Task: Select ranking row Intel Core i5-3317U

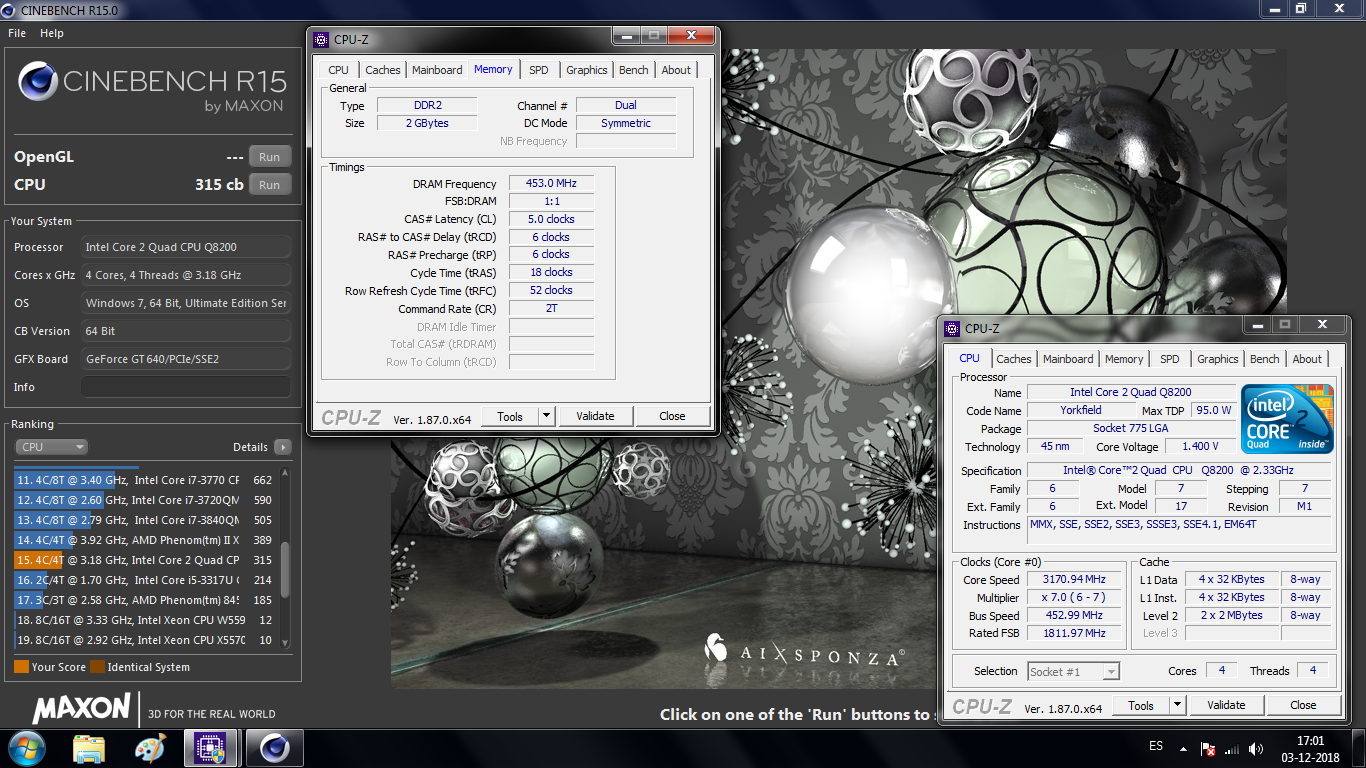Action: point(144,580)
